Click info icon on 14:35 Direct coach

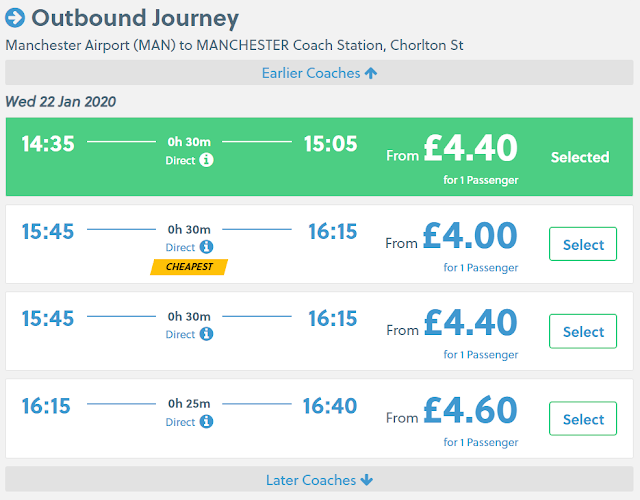click(206, 160)
